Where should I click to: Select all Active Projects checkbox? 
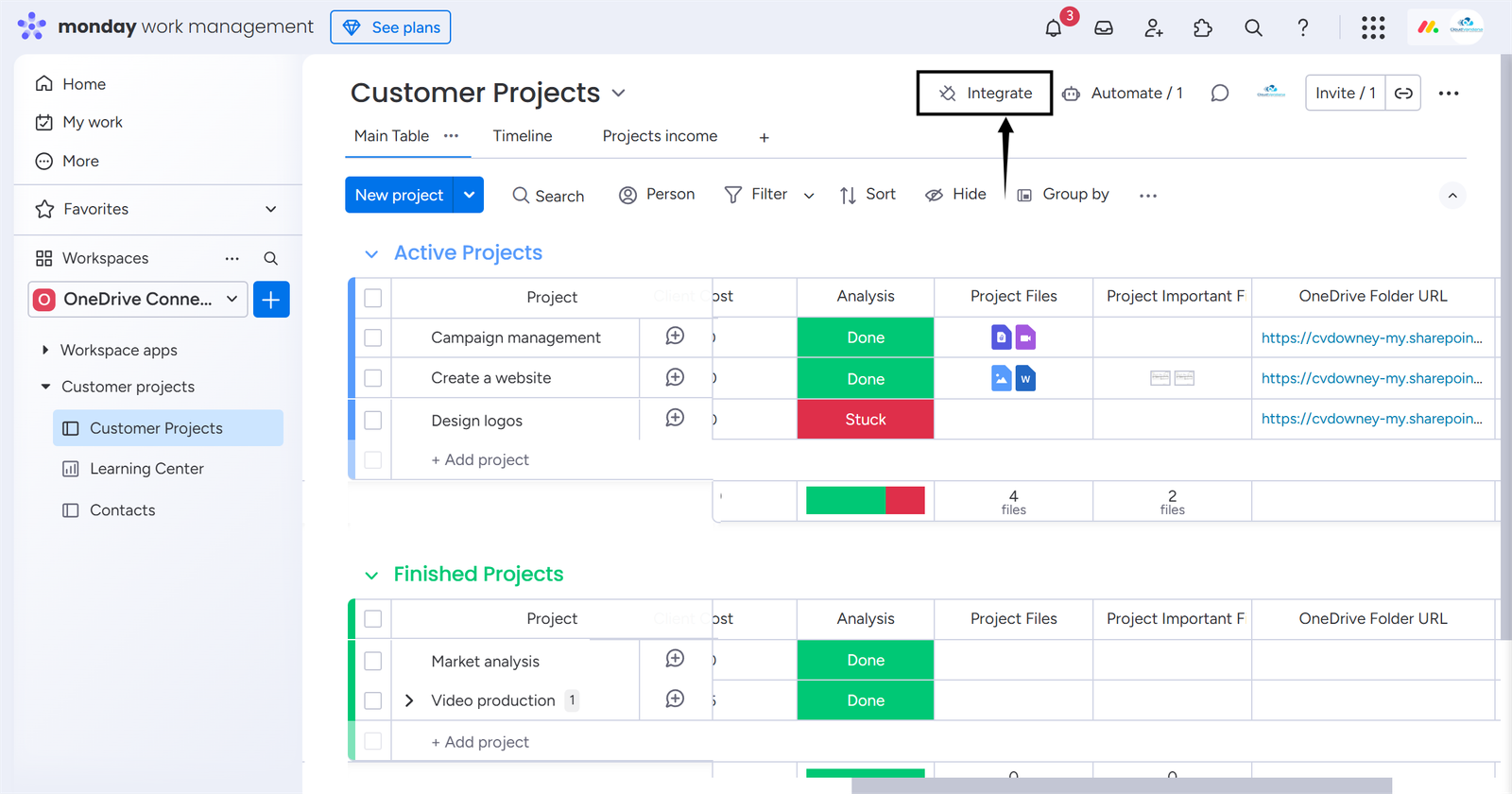[x=373, y=298]
